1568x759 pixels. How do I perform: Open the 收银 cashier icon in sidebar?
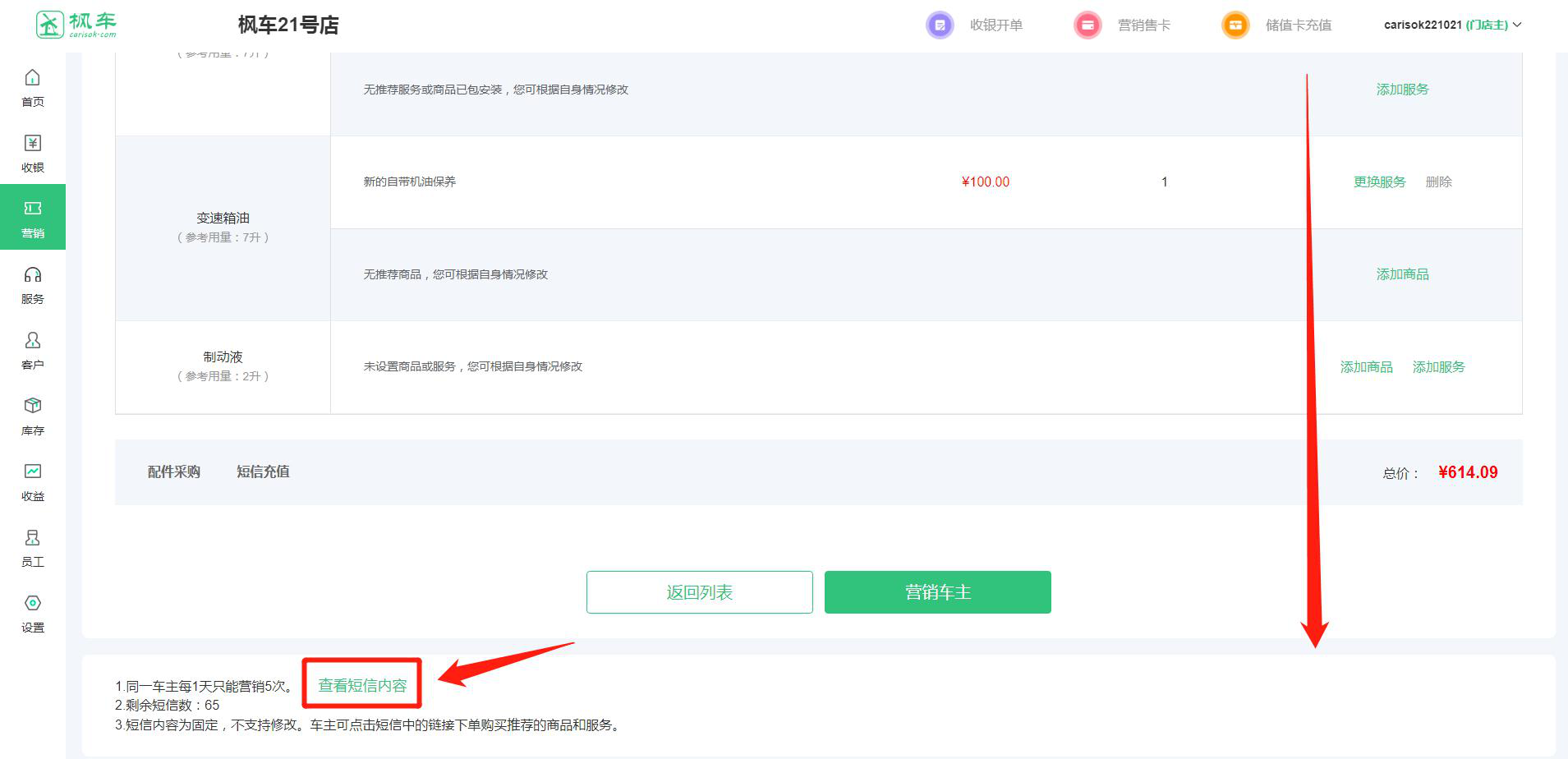point(33,144)
